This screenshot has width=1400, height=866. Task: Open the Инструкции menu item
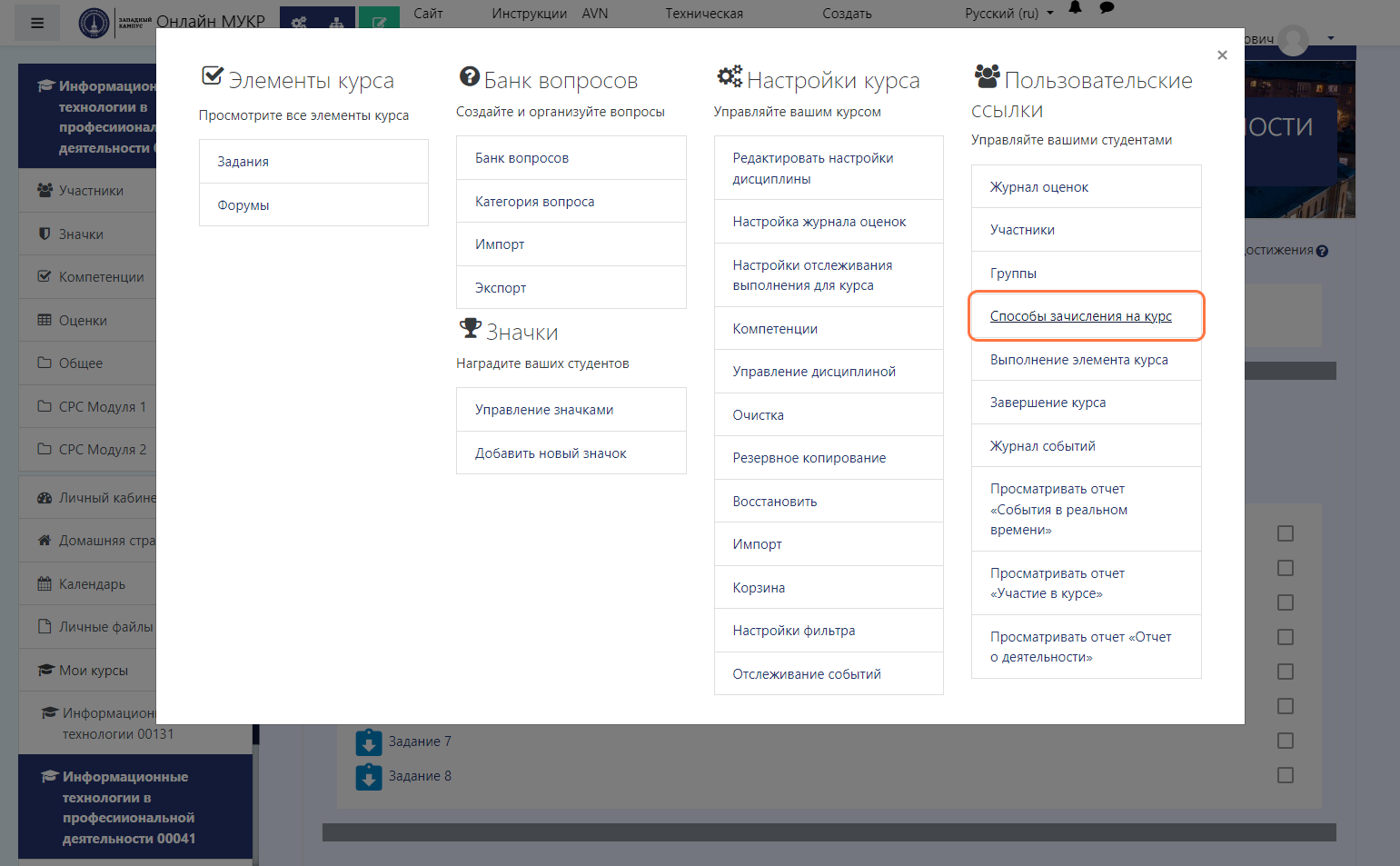click(529, 14)
